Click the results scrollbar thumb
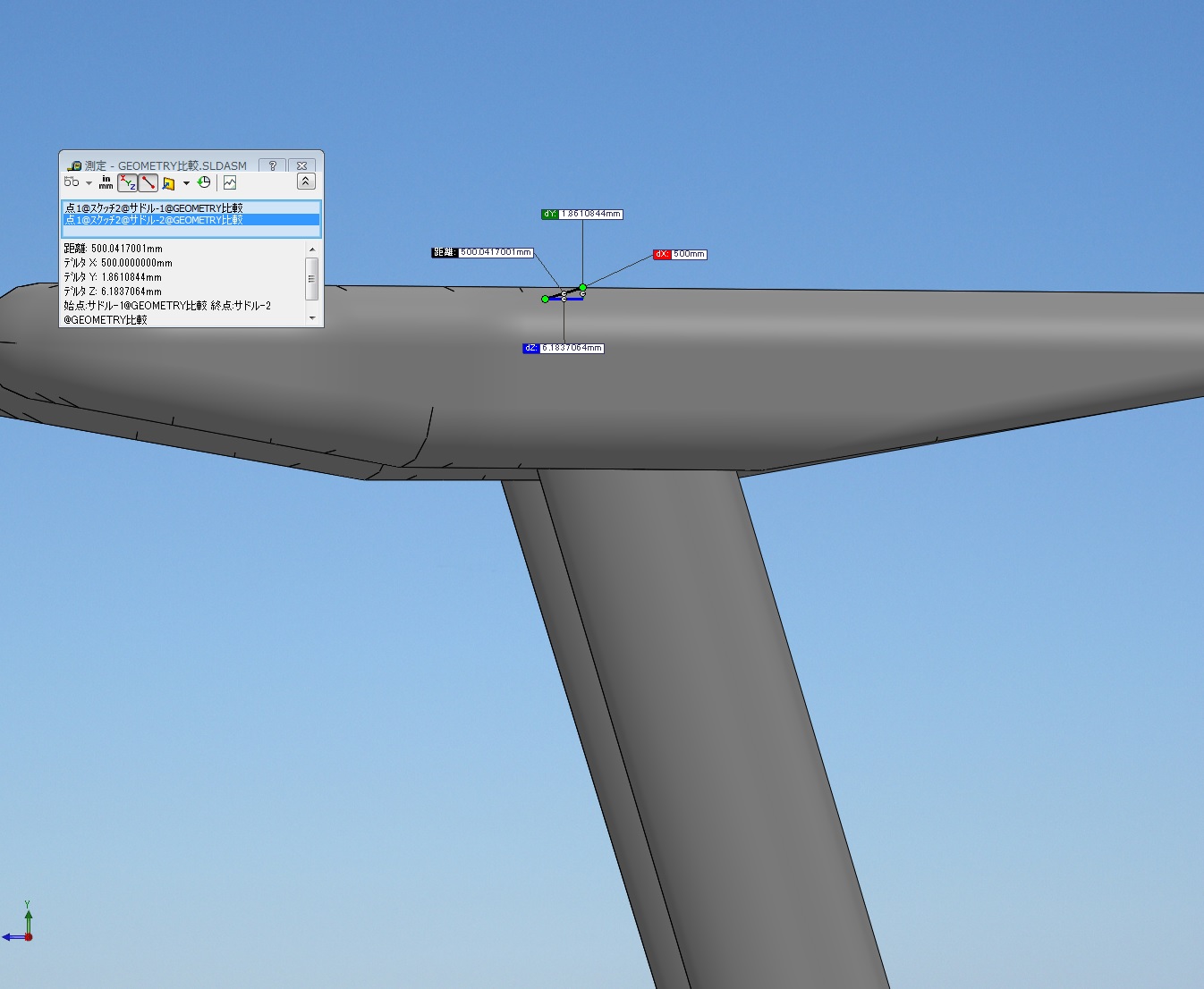This screenshot has height=989, width=1204. point(312,278)
